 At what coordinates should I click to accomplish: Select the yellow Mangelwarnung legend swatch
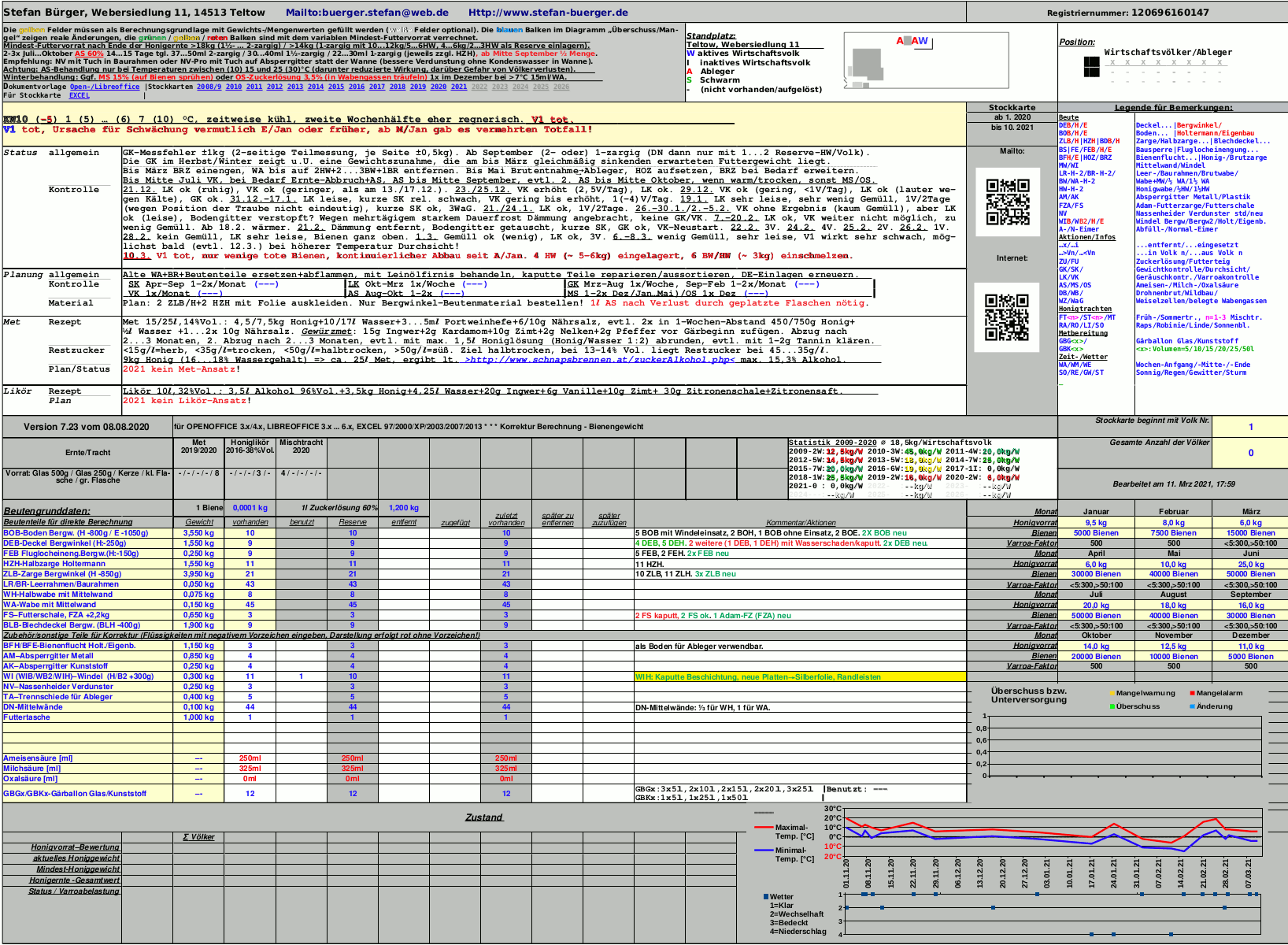pyautogui.click(x=1112, y=694)
